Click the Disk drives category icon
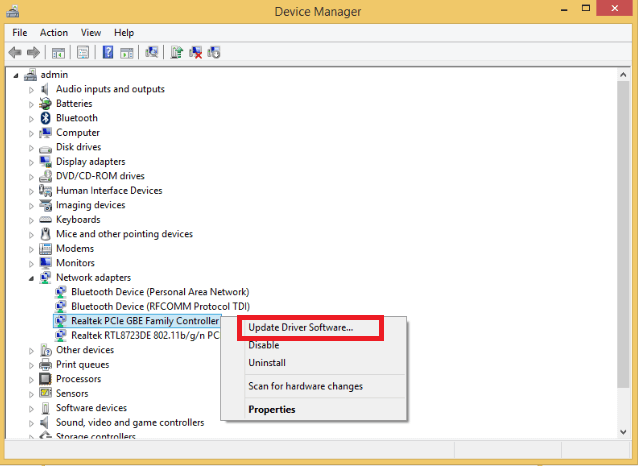Image resolution: width=638 pixels, height=466 pixels. click(x=45, y=148)
